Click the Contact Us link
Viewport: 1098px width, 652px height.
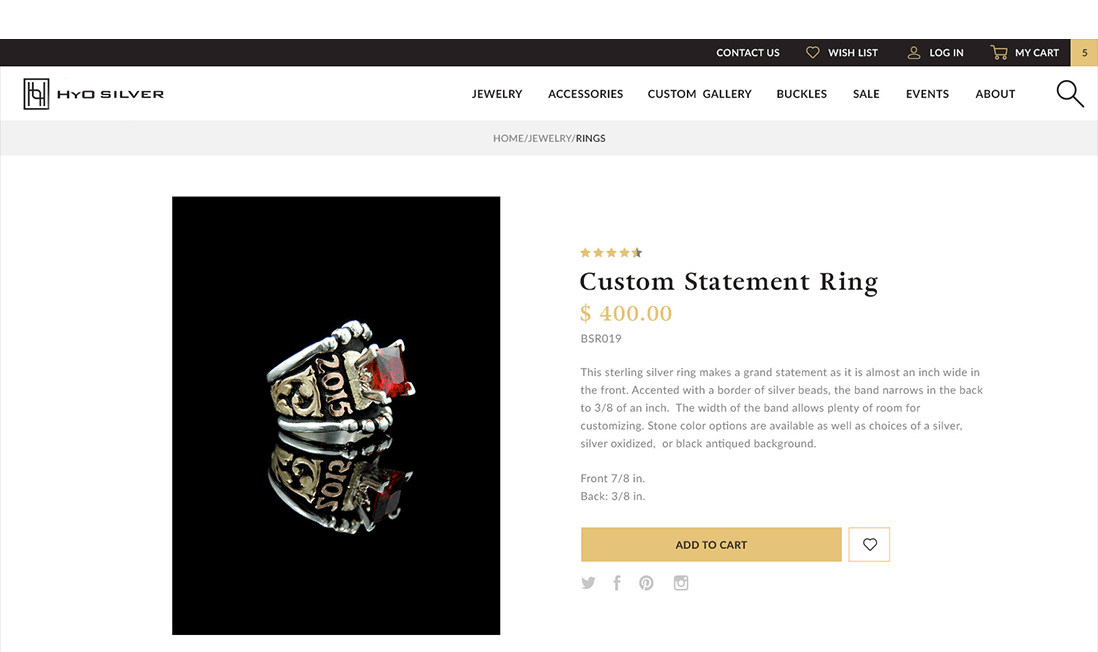click(x=747, y=53)
